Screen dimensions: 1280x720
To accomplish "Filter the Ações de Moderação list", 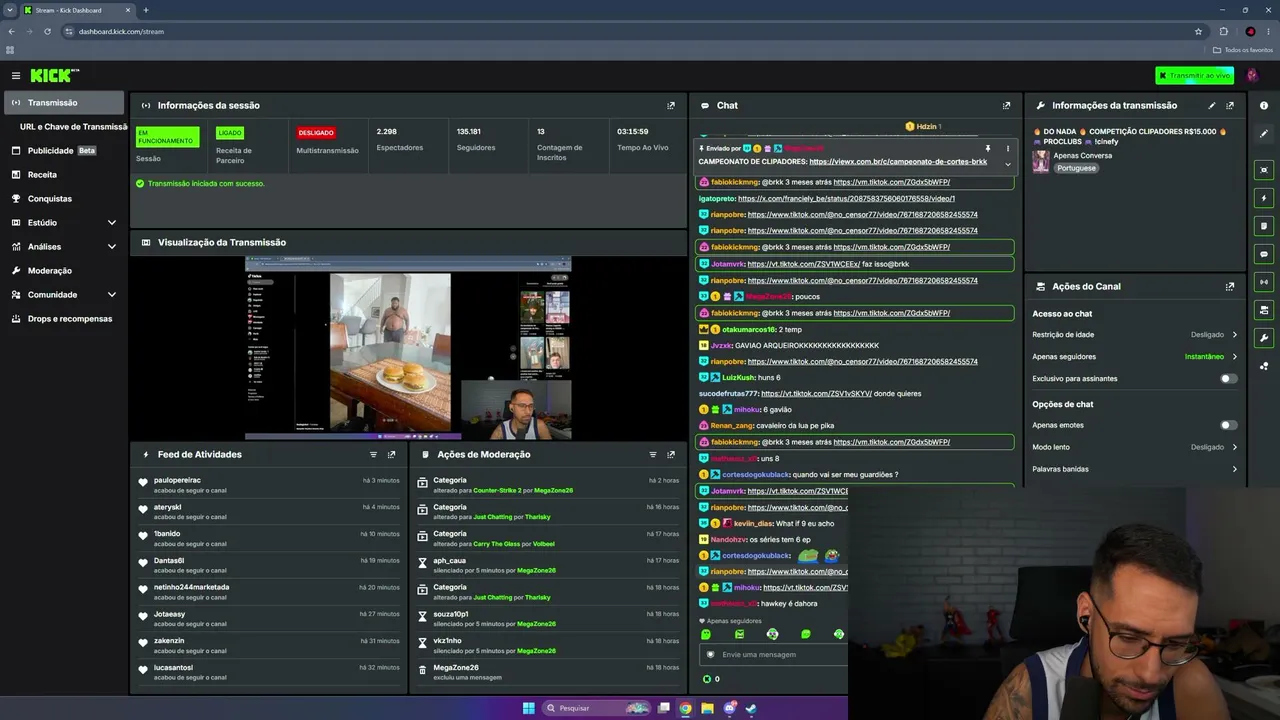I will (654, 454).
